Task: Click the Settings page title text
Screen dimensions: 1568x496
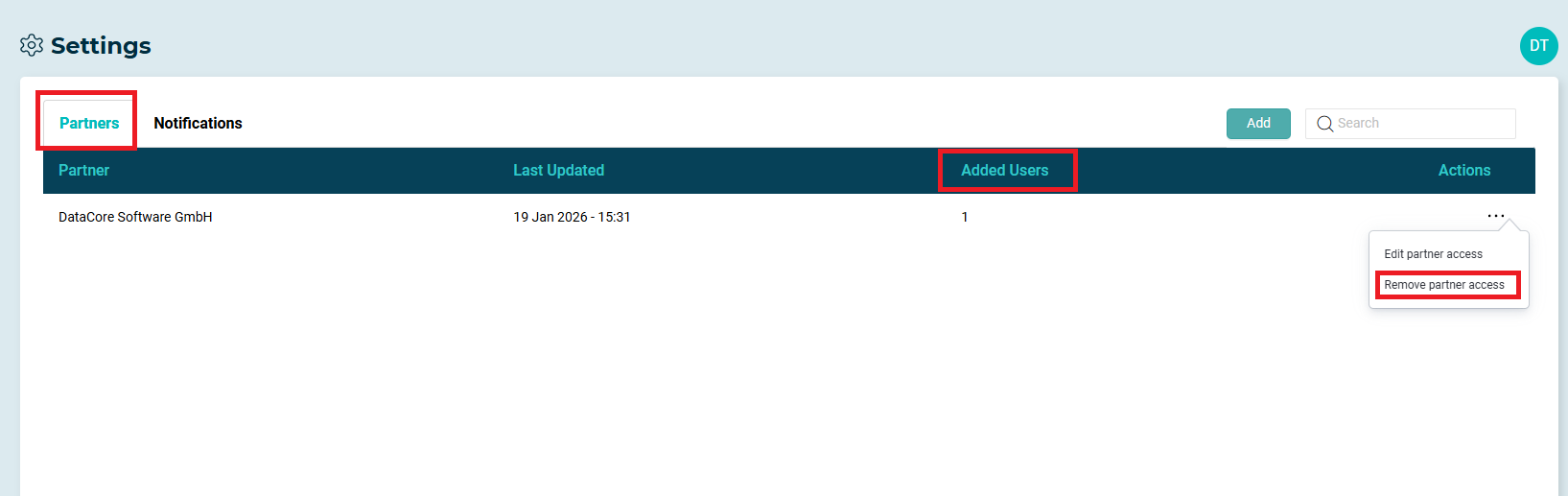Action: [101, 45]
